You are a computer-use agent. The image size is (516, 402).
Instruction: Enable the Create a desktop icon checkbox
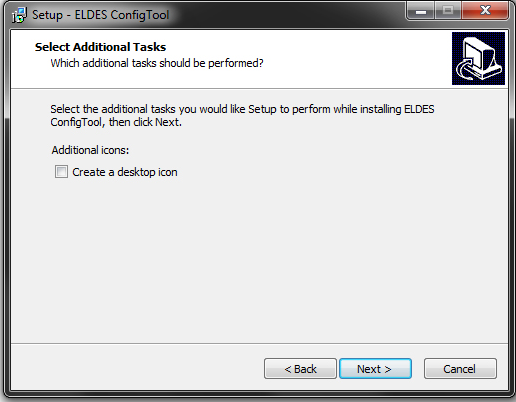61,172
